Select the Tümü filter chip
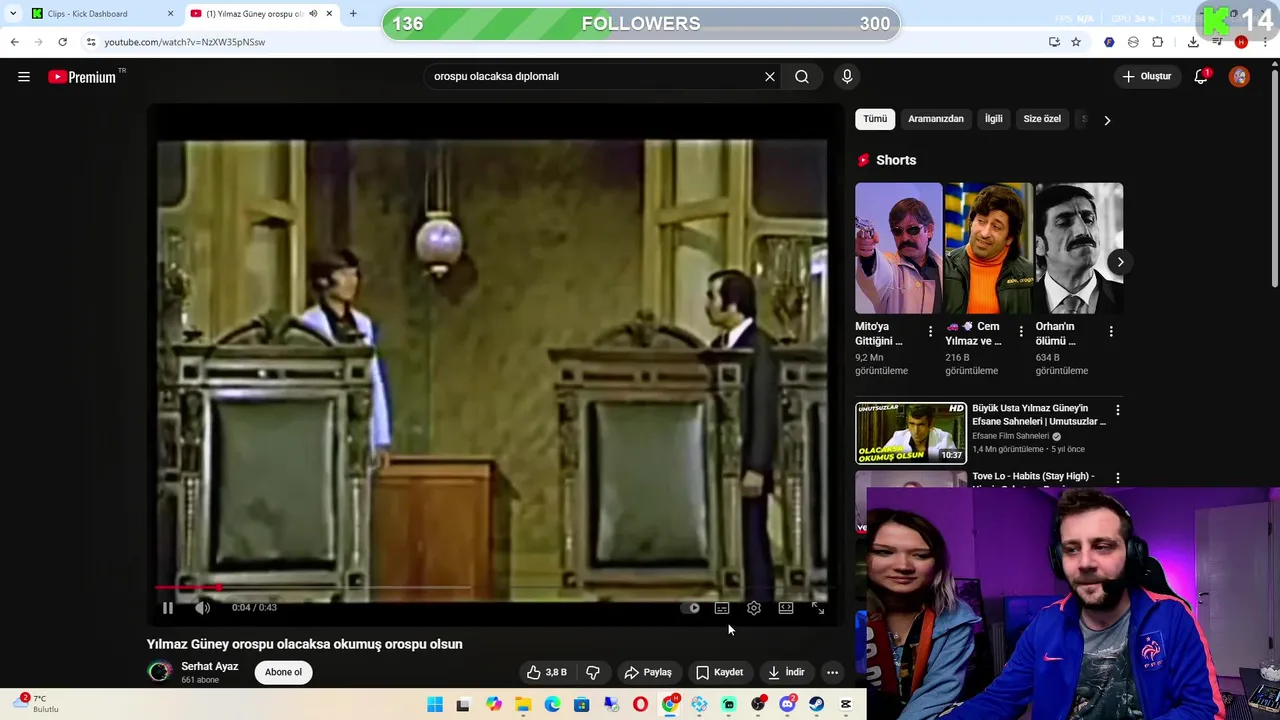 875,119
